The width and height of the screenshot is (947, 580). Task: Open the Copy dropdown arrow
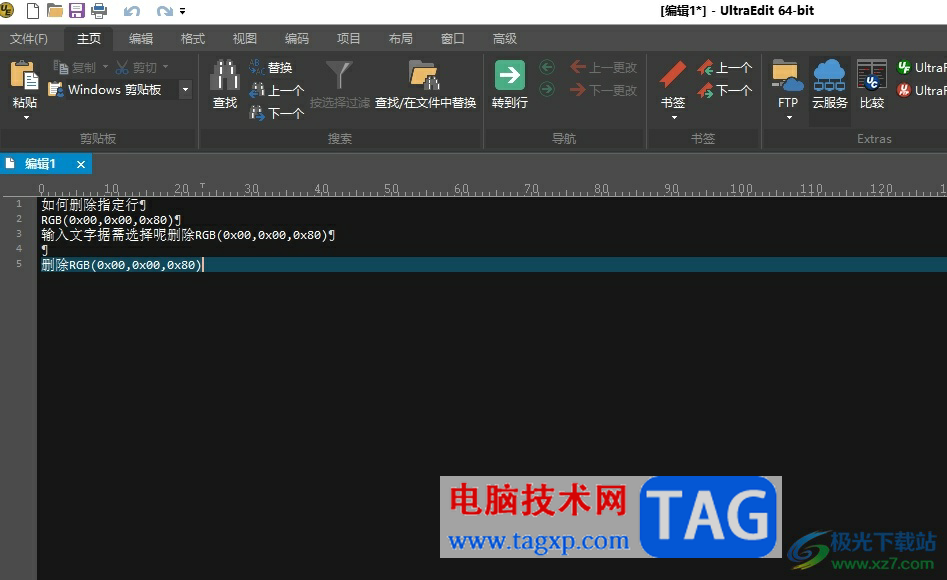105,67
